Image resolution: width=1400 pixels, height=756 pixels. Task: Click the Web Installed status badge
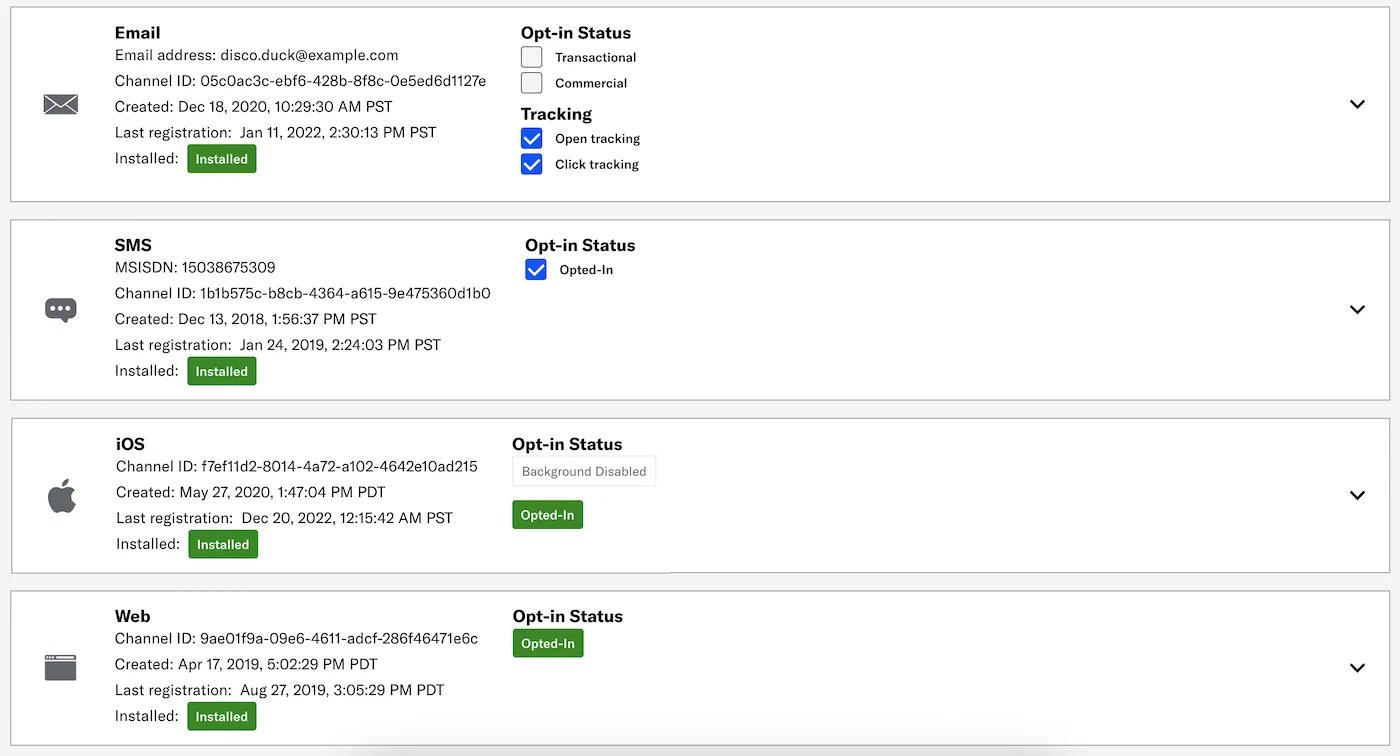click(222, 716)
